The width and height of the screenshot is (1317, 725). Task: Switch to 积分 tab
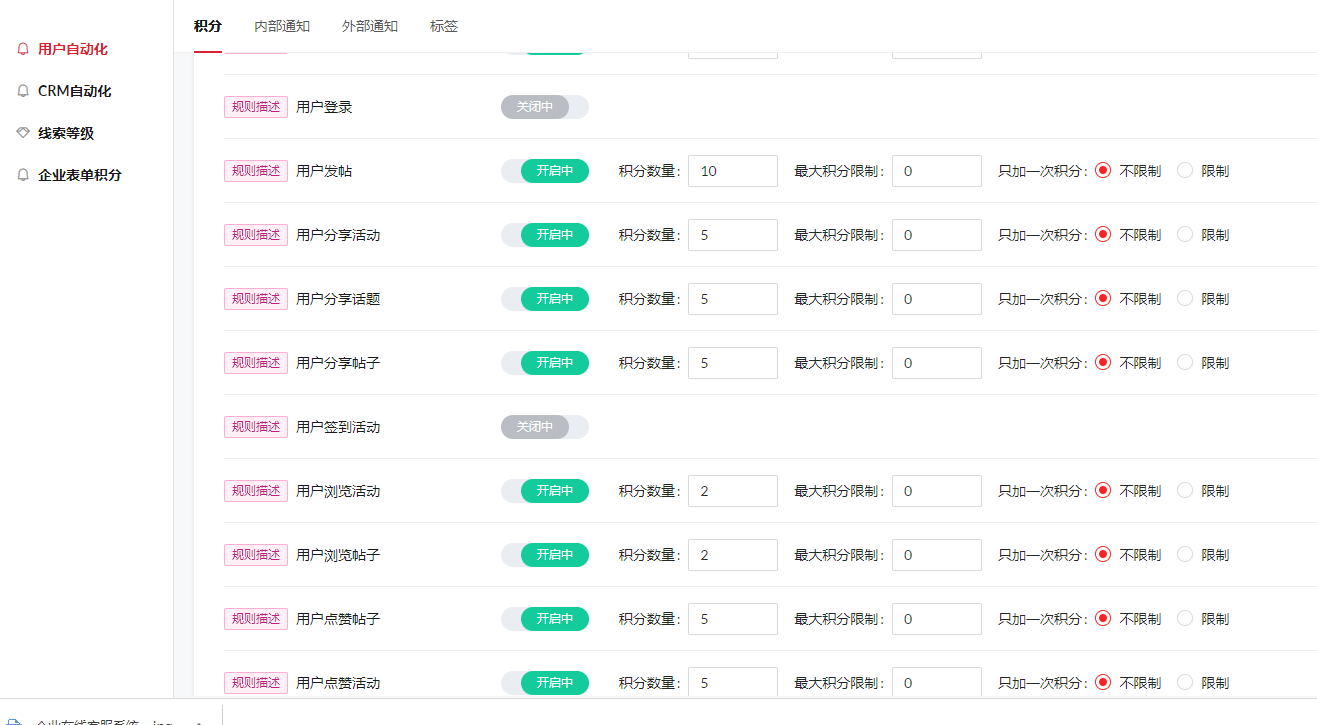click(x=208, y=26)
